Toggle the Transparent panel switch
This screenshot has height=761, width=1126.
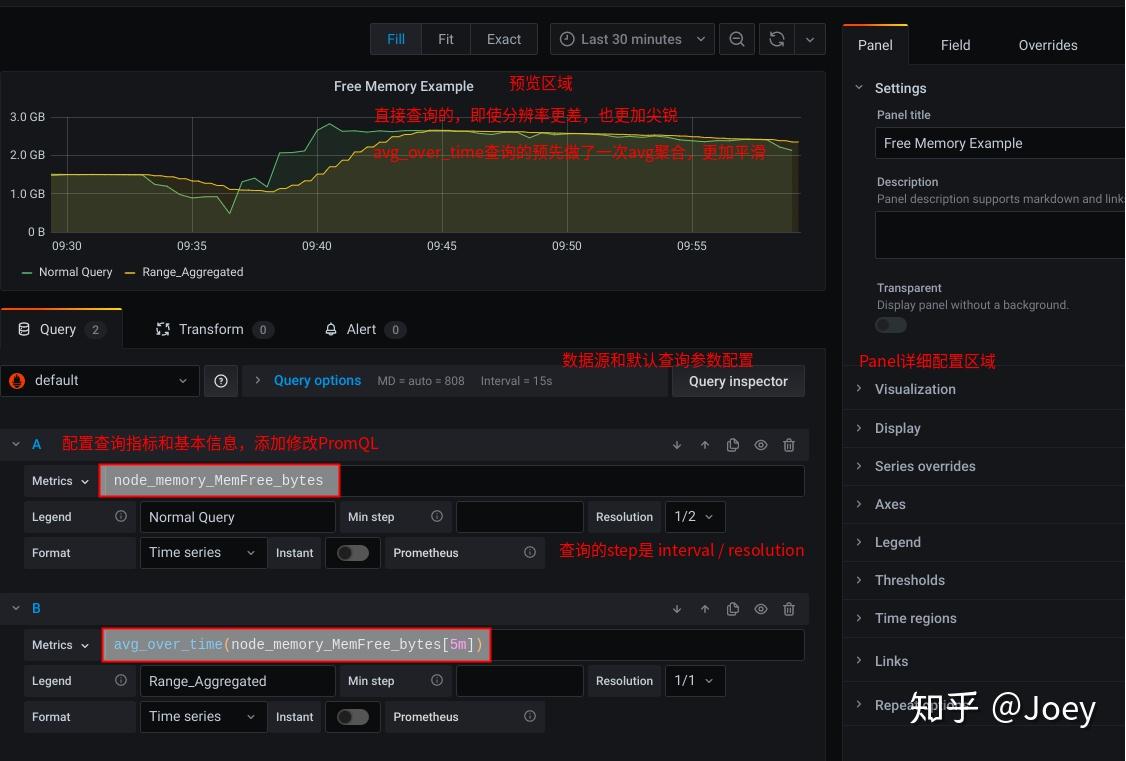coord(890,325)
